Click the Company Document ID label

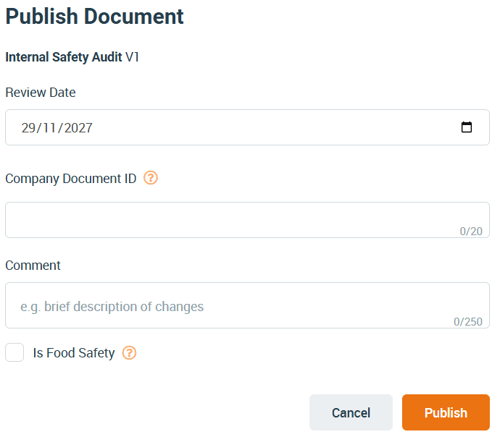pos(71,178)
